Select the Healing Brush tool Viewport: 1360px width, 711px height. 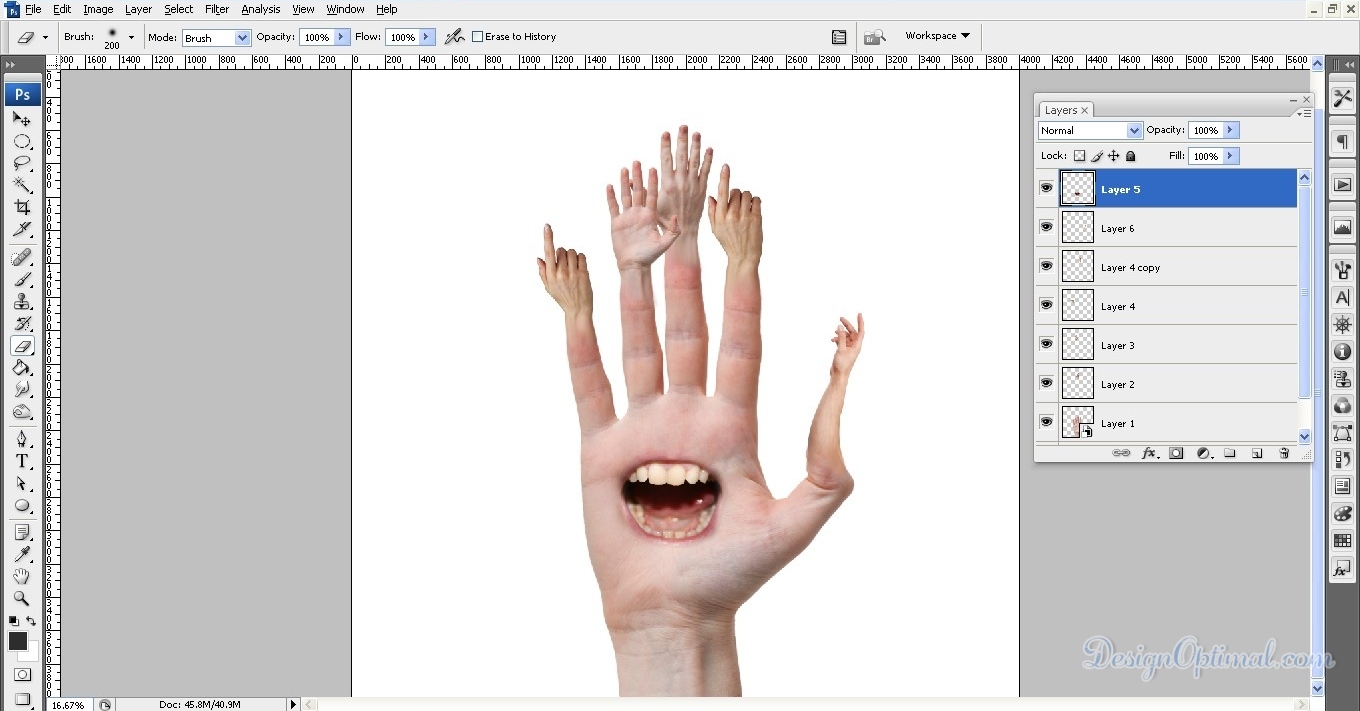point(22,258)
